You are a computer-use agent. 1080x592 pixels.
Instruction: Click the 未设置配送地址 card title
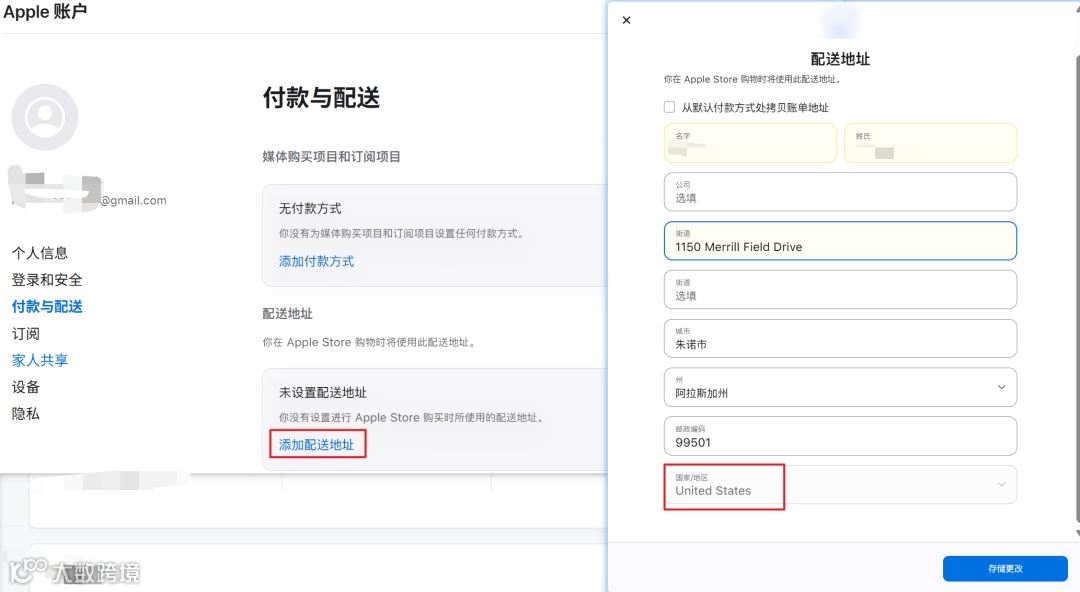tap(322, 393)
